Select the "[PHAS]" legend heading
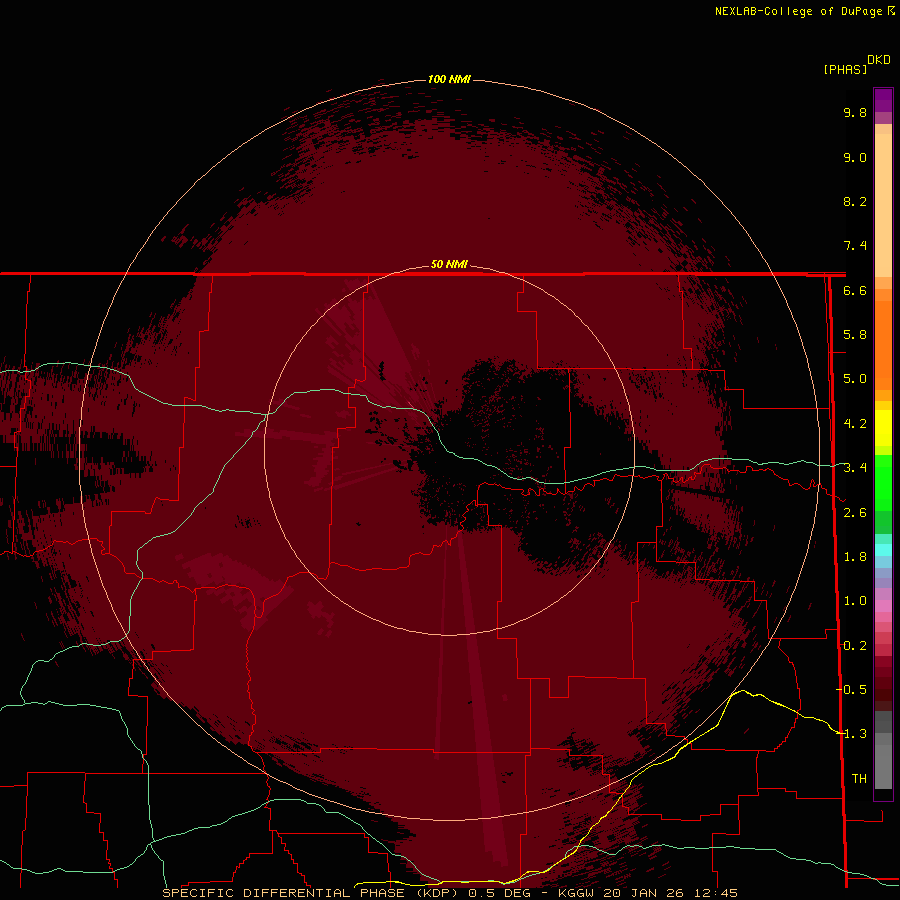900x900 pixels. (845, 70)
